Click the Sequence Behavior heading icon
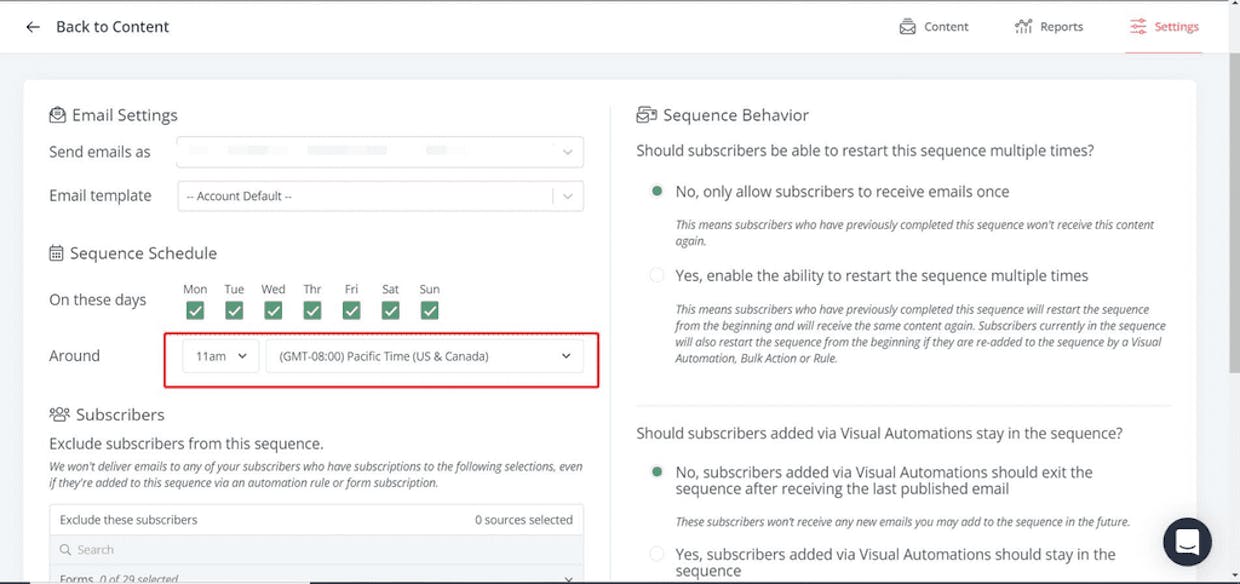Screen dimensions: 1240x584 pos(646,116)
